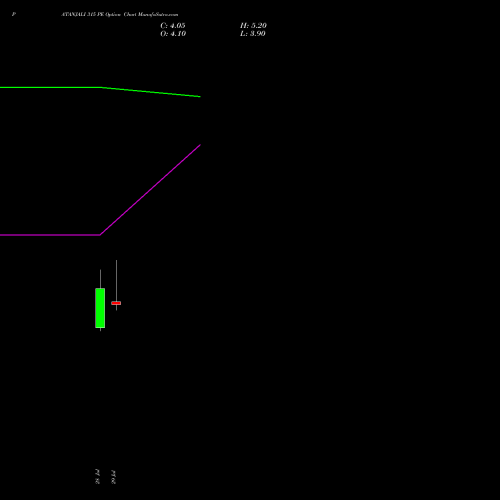This screenshot has height=500, width=500.
Task: Click the green indicator line
Action: [100, 88]
